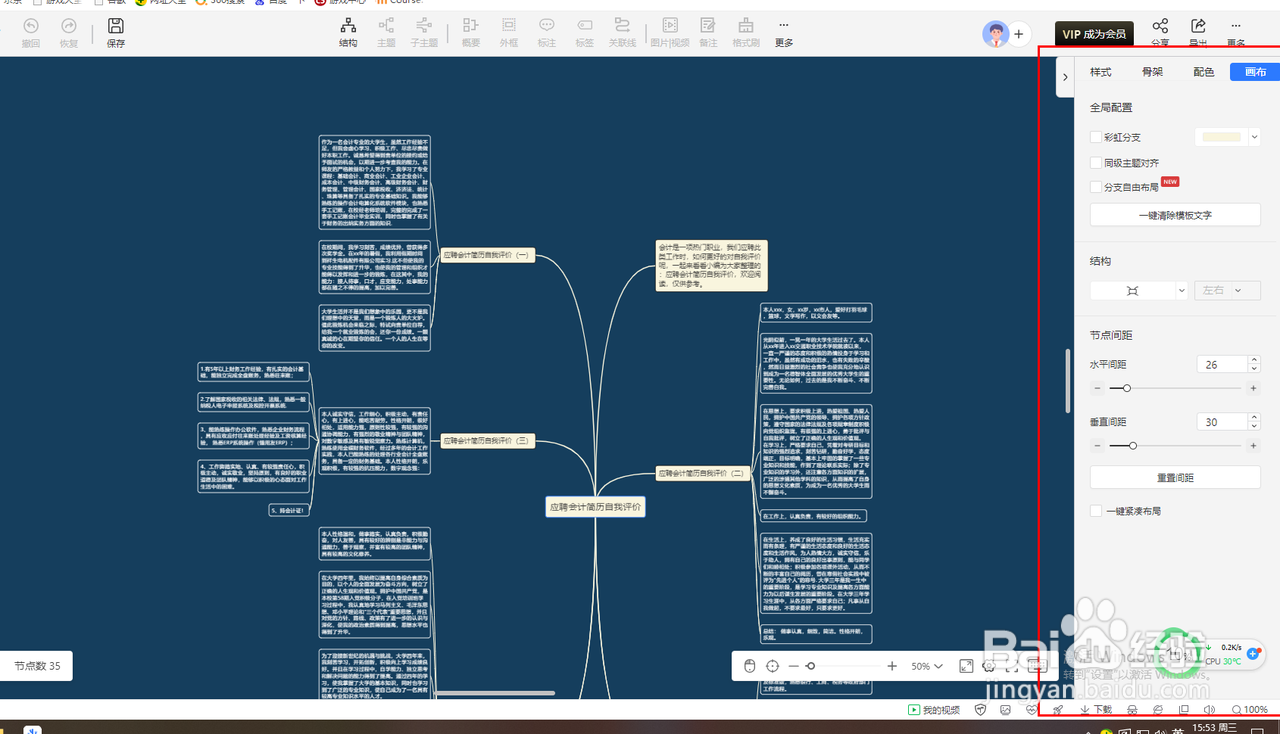Click the redo (恢复) icon
Screen dimensions: 1280x734
[x=69, y=26]
